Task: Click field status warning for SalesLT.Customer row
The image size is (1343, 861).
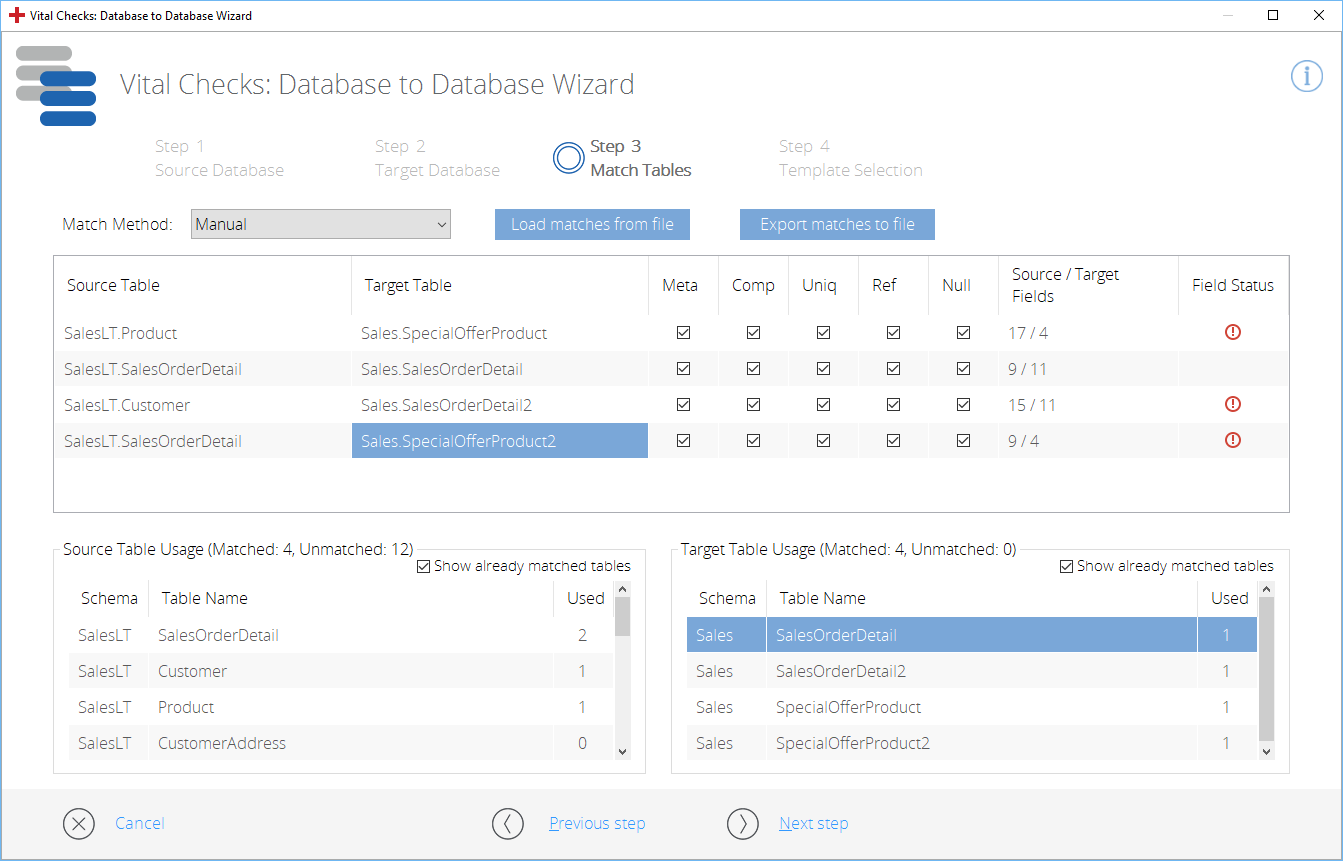Action: pos(1232,404)
